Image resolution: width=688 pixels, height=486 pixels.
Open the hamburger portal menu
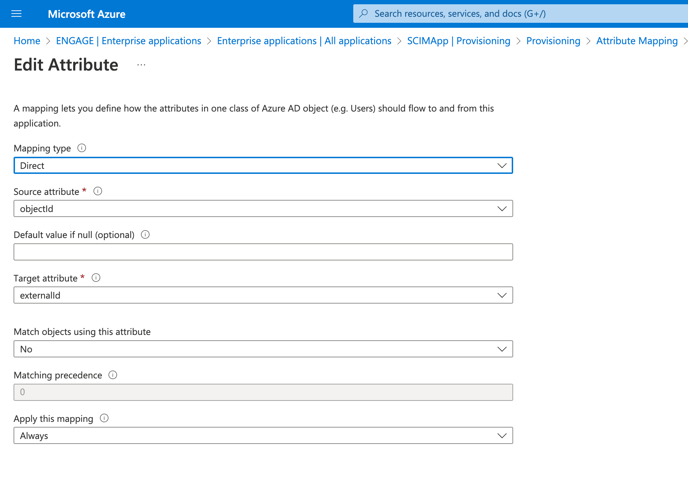16,14
